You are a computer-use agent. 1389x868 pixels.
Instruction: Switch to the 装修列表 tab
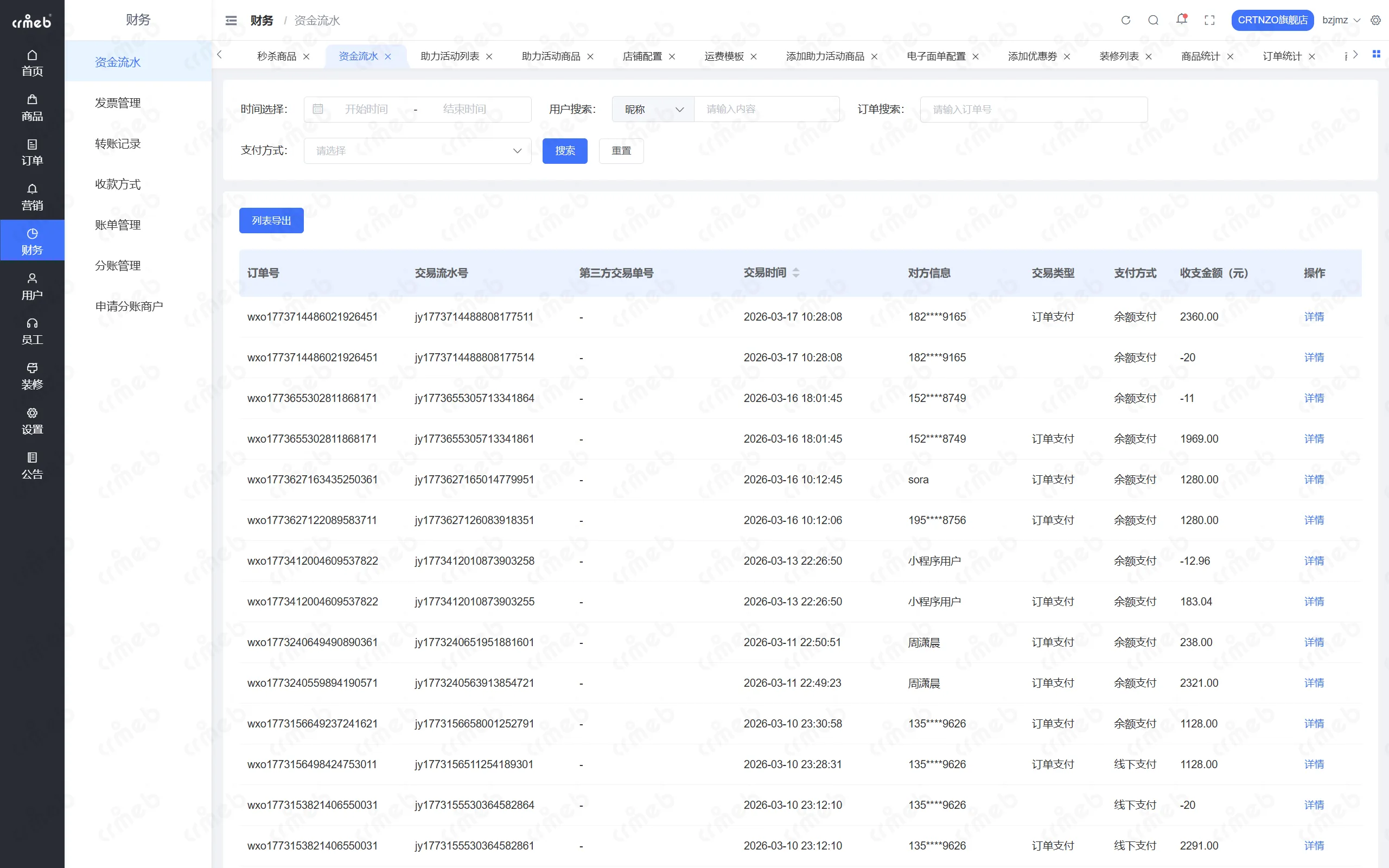pos(1119,56)
